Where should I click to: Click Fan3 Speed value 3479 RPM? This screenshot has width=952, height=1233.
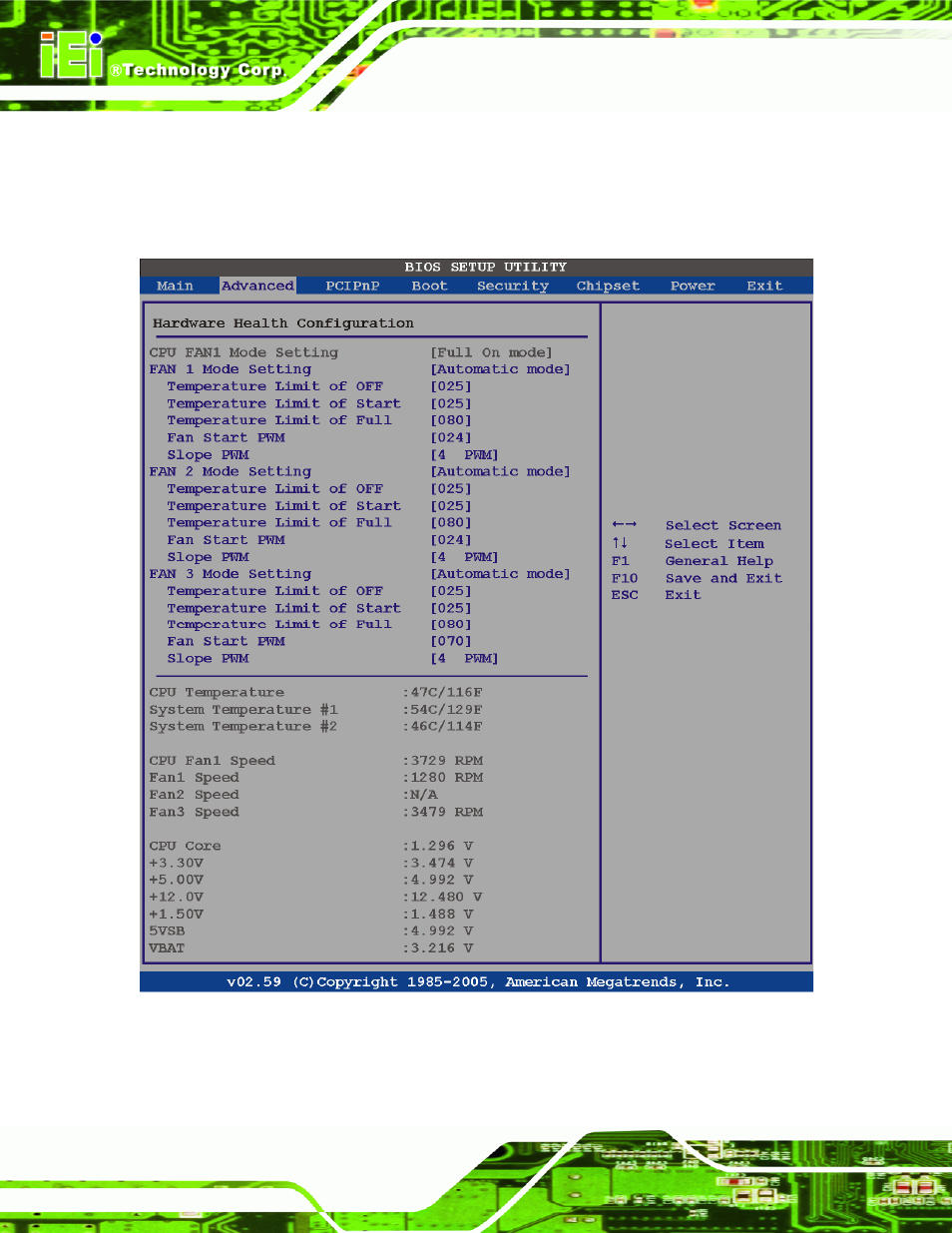(443, 813)
